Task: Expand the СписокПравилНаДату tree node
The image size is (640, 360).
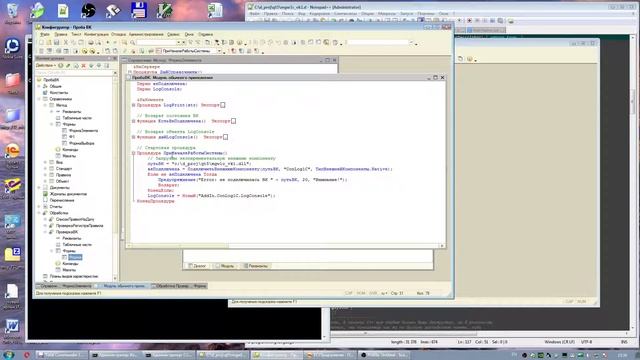Action: 45,219
